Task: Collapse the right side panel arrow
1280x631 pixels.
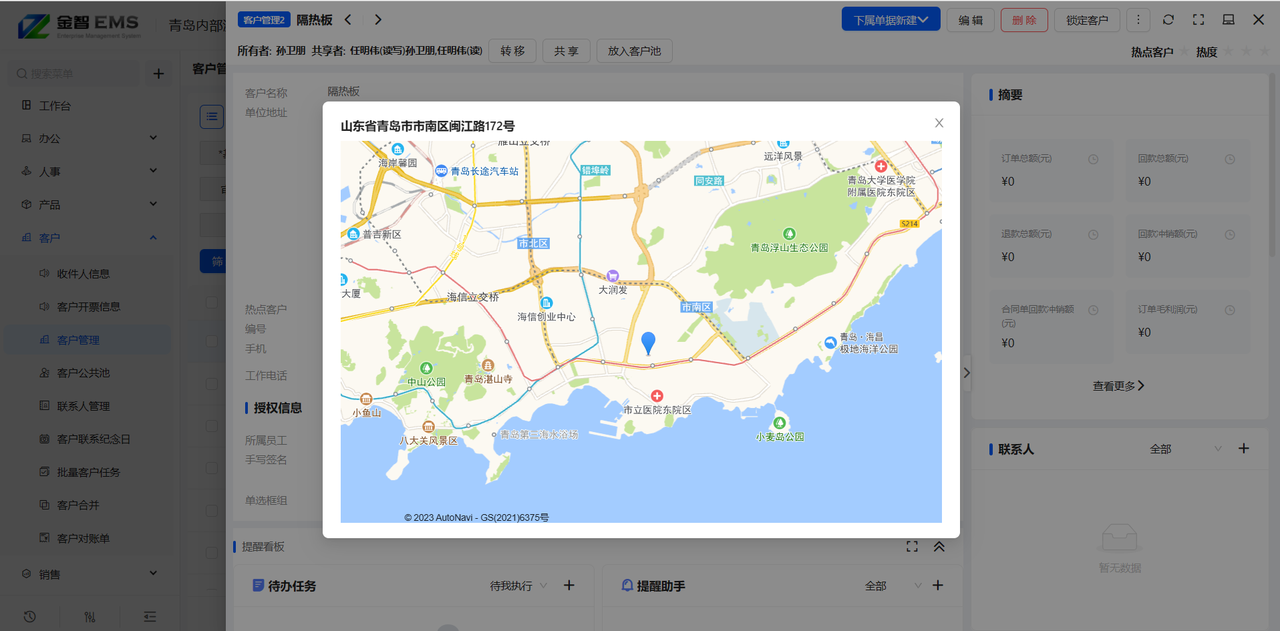Action: coord(966,373)
